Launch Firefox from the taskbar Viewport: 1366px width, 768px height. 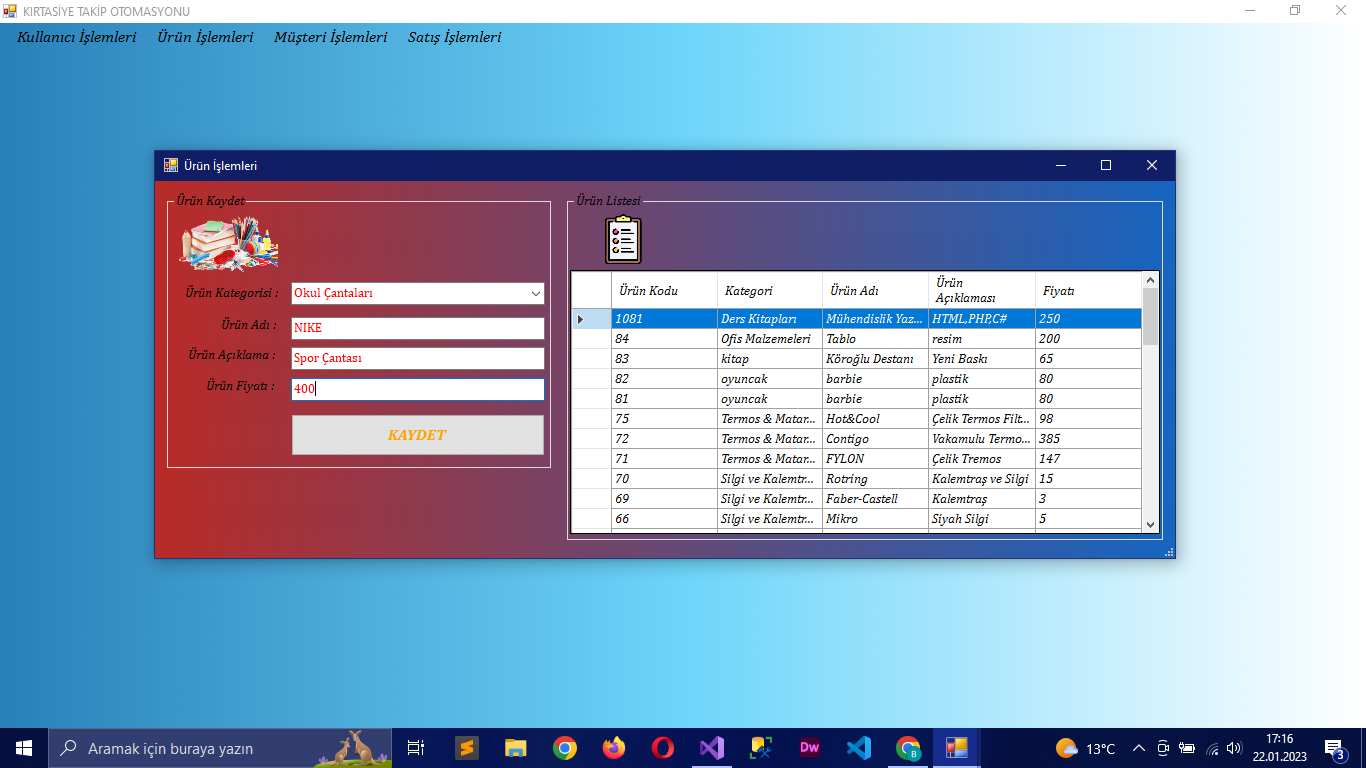[613, 748]
